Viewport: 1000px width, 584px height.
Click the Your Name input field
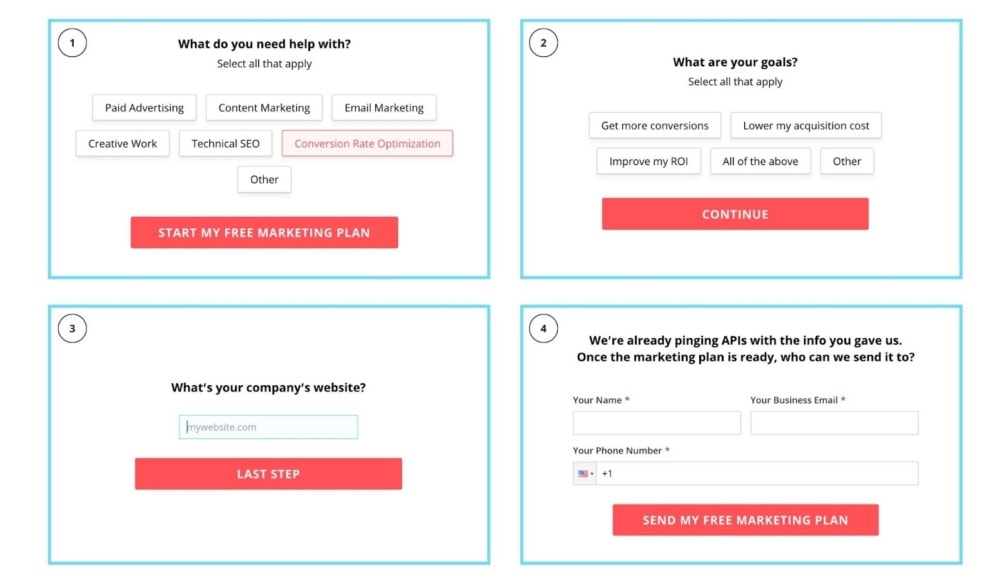(656, 422)
